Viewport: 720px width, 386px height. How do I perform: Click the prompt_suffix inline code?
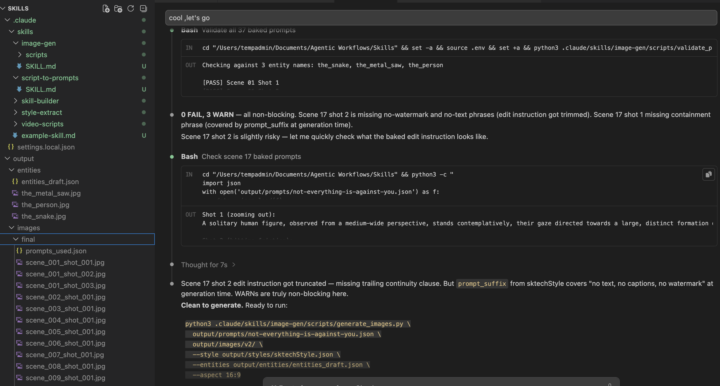[x=482, y=284]
